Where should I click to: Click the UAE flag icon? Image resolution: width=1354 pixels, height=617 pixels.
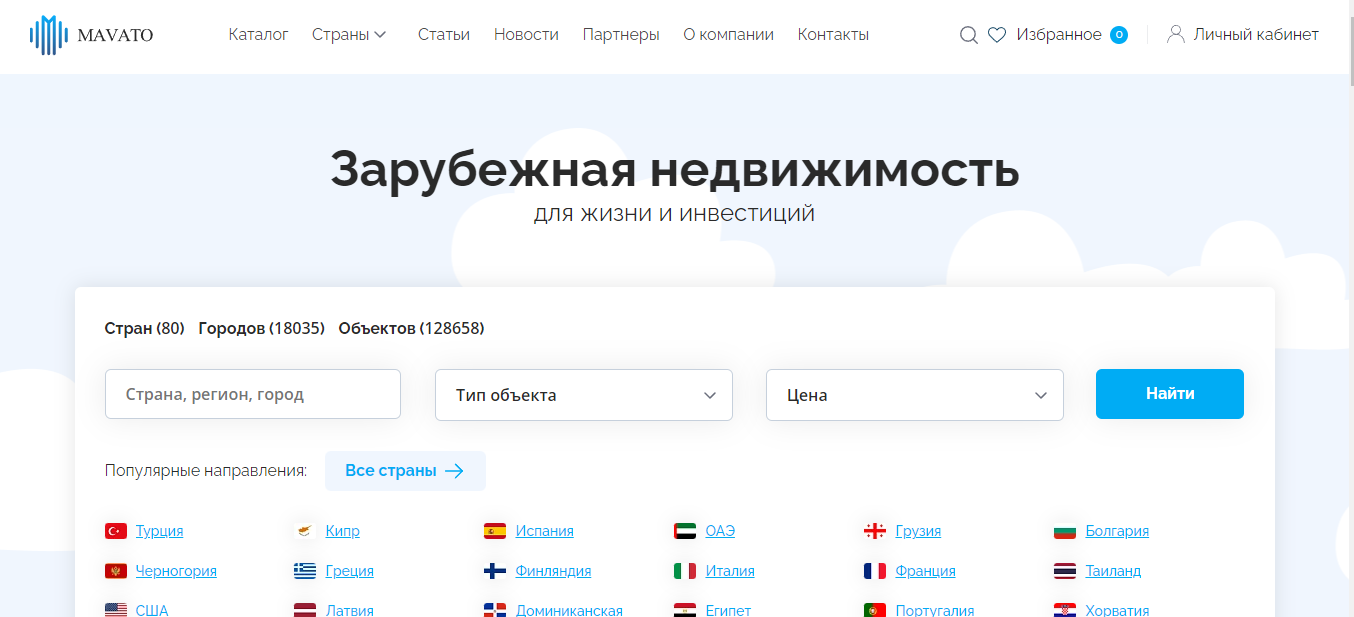pyautogui.click(x=685, y=531)
